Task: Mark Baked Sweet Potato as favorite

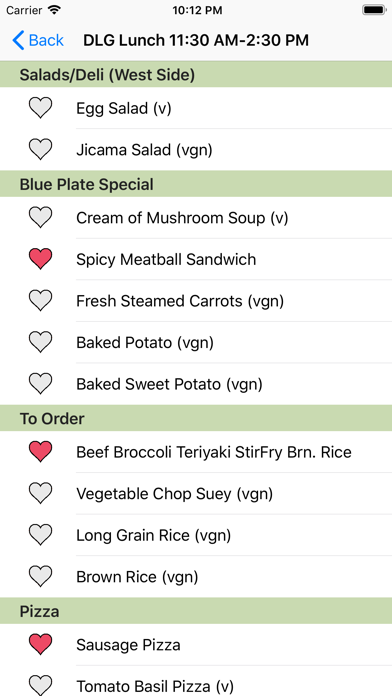Action: (x=40, y=384)
